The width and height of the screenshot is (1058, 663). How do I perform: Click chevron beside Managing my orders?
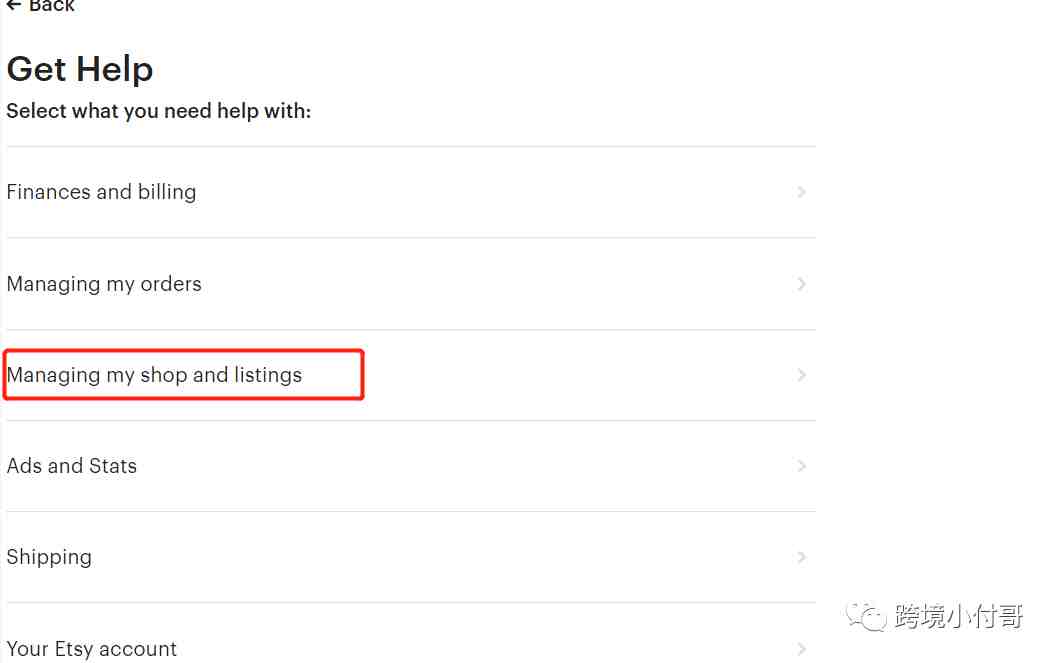point(801,284)
